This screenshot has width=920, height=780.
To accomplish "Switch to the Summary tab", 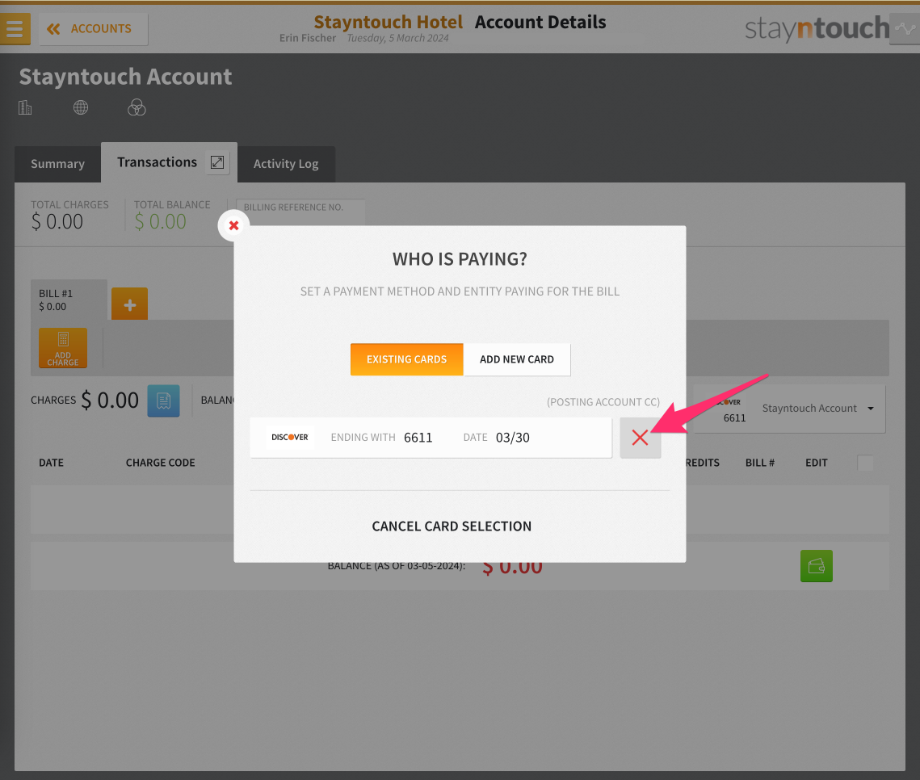I will click(x=58, y=164).
